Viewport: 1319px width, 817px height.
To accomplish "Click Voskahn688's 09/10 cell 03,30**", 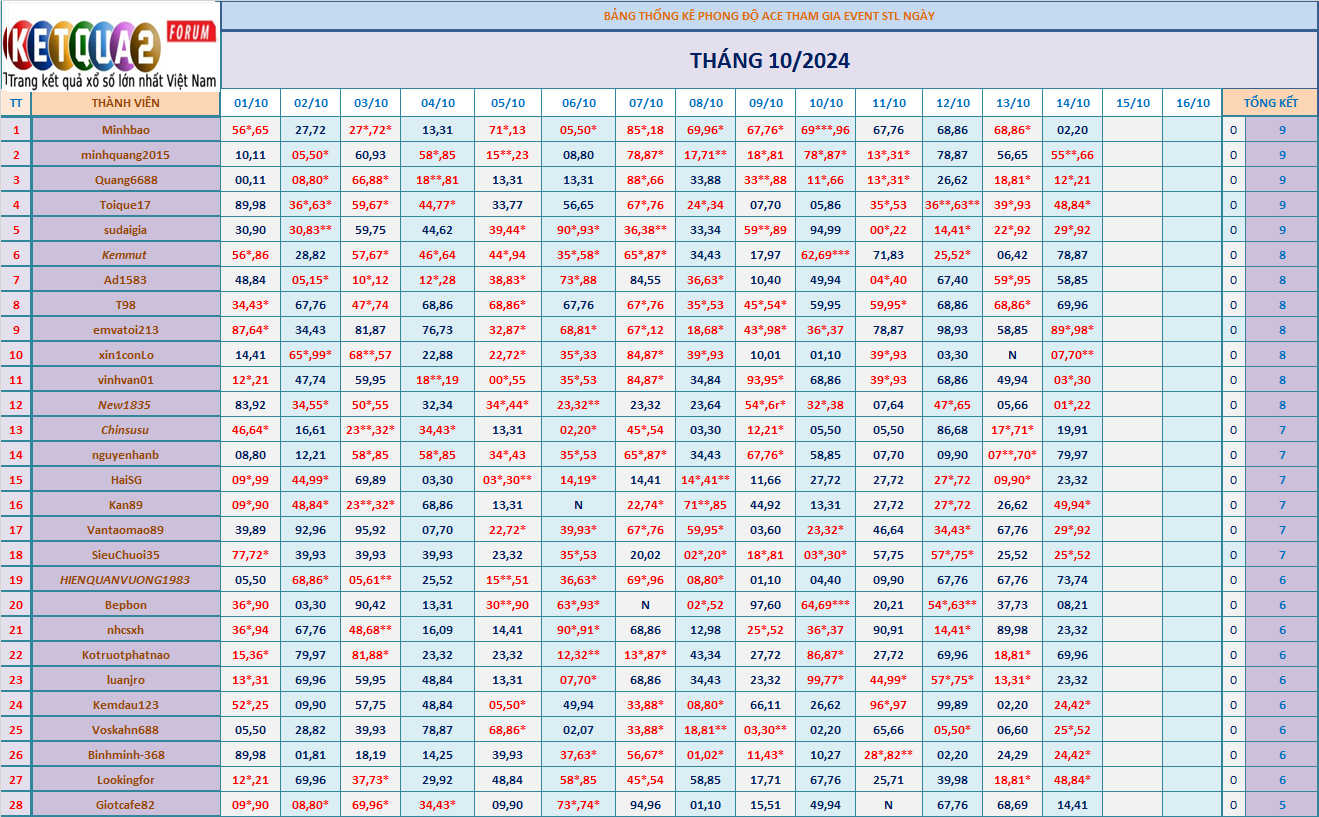I will [x=765, y=730].
